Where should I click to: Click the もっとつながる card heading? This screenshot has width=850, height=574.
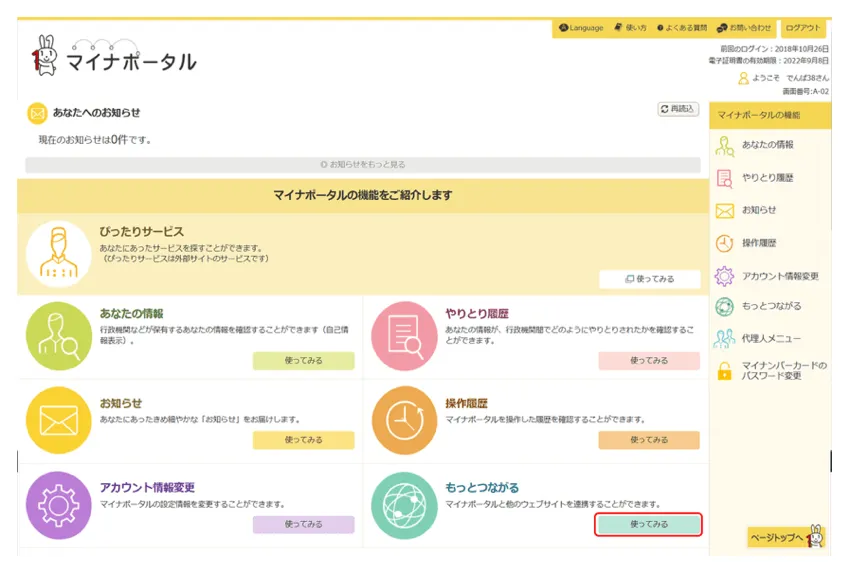coord(482,487)
